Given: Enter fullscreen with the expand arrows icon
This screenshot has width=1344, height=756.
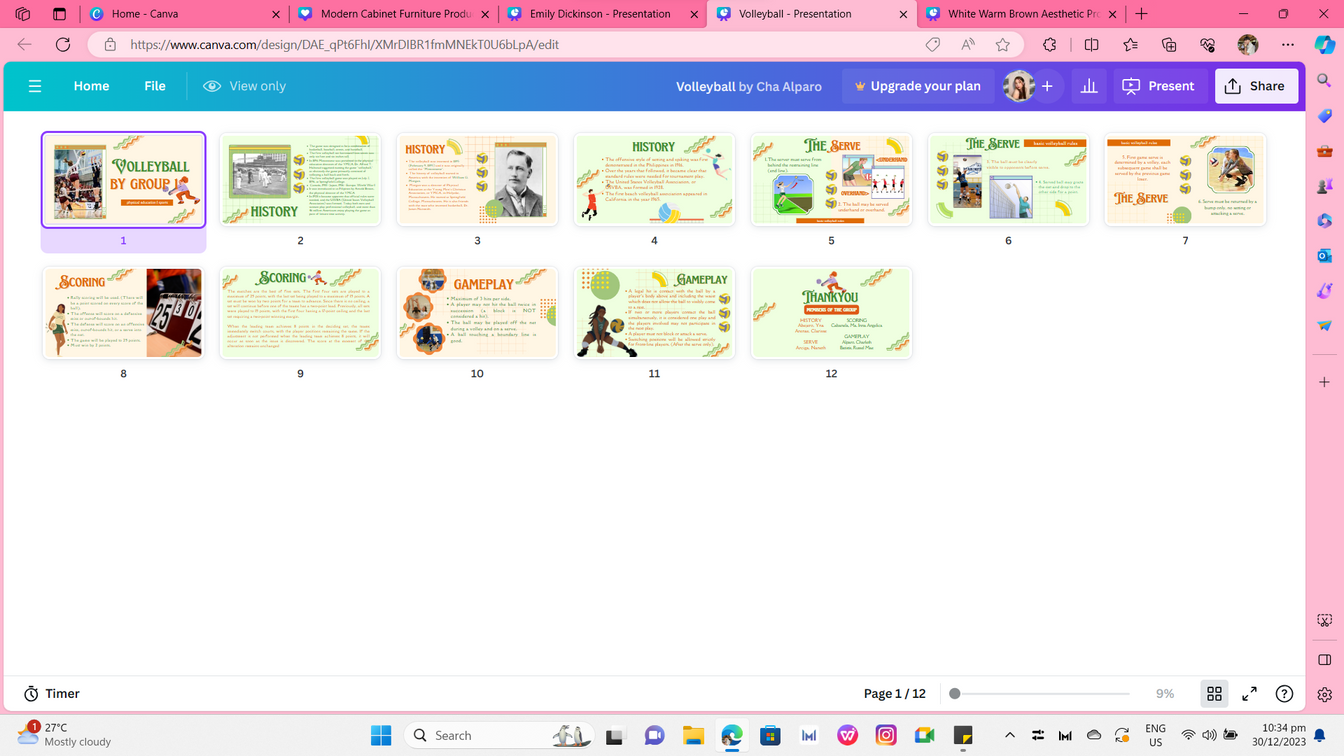Looking at the screenshot, I should tap(1249, 693).
